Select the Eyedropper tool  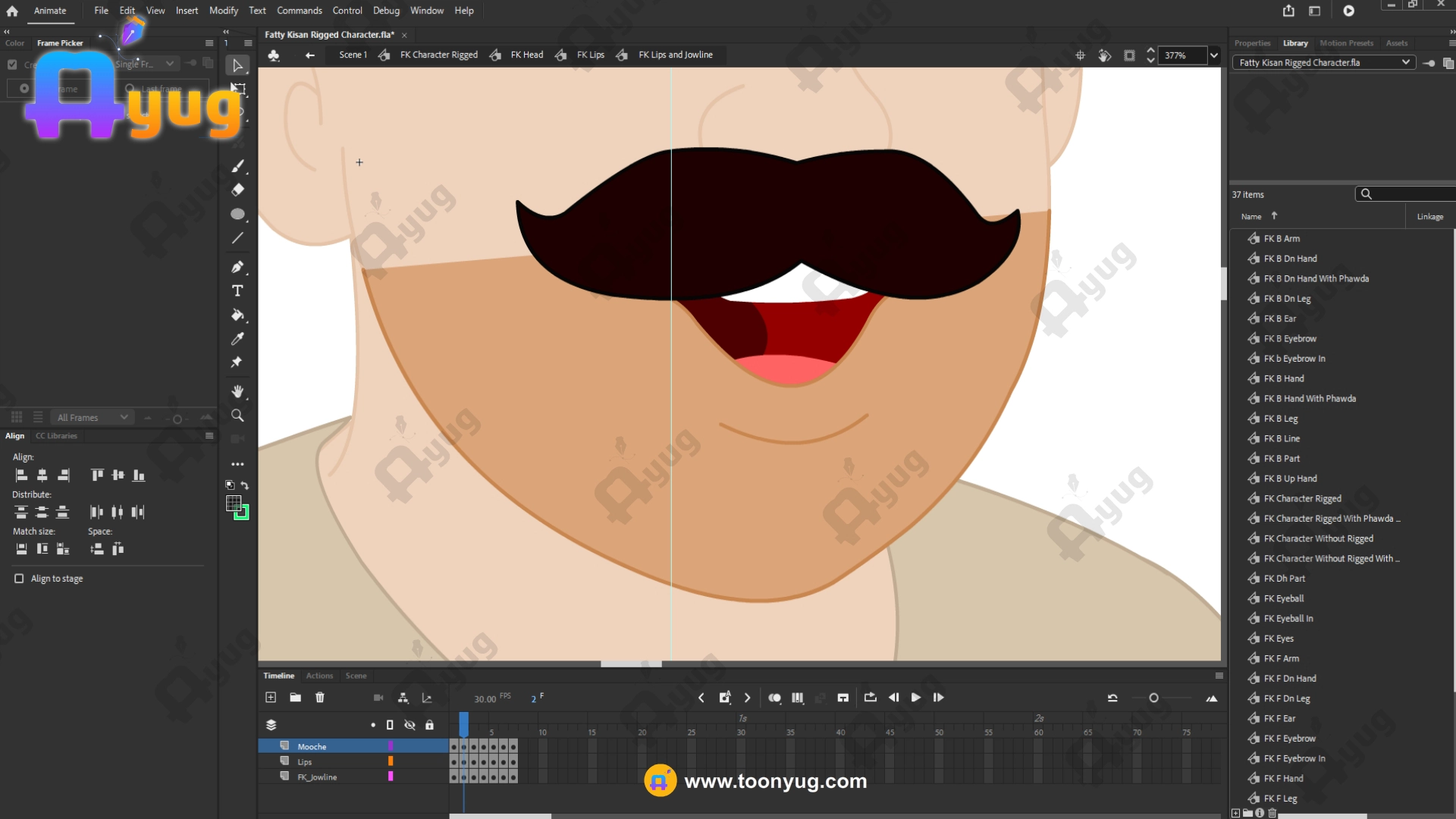(x=237, y=339)
